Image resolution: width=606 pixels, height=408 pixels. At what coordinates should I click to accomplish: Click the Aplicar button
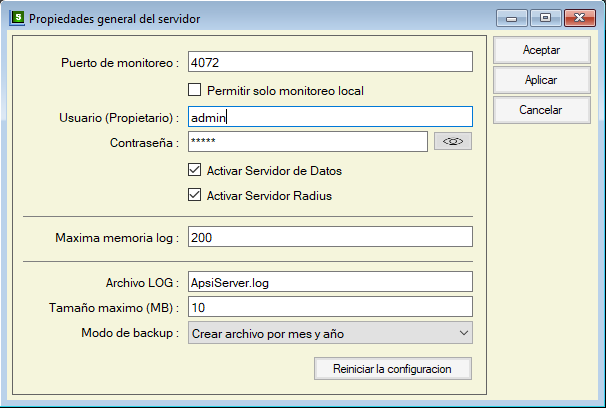tap(541, 80)
